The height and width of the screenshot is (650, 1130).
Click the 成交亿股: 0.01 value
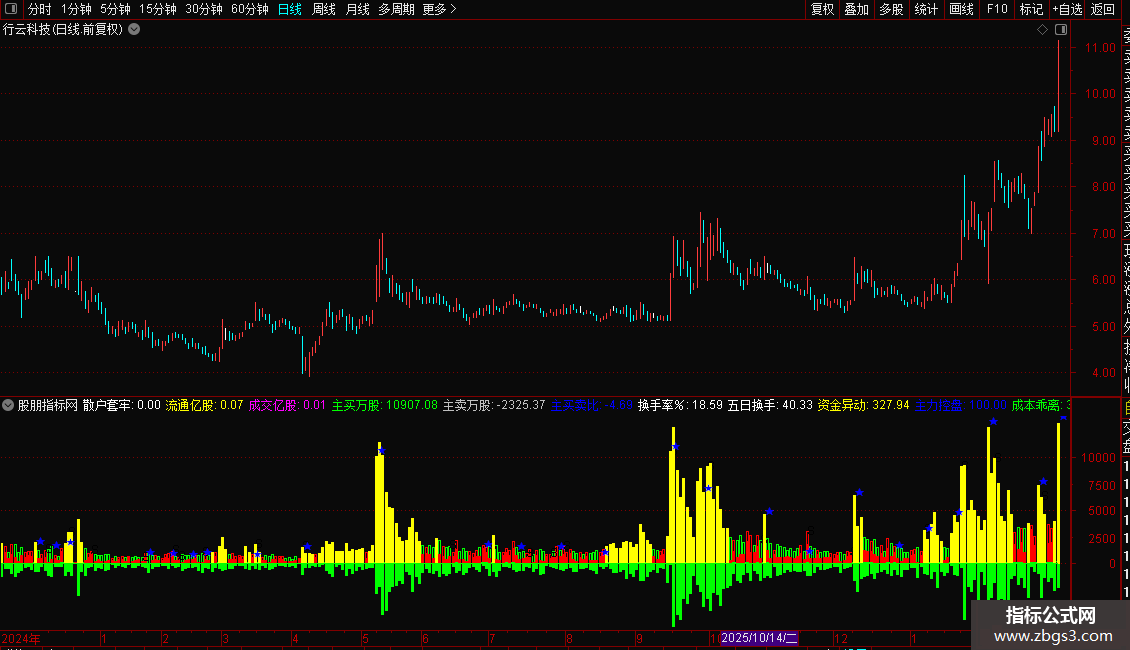(288, 405)
